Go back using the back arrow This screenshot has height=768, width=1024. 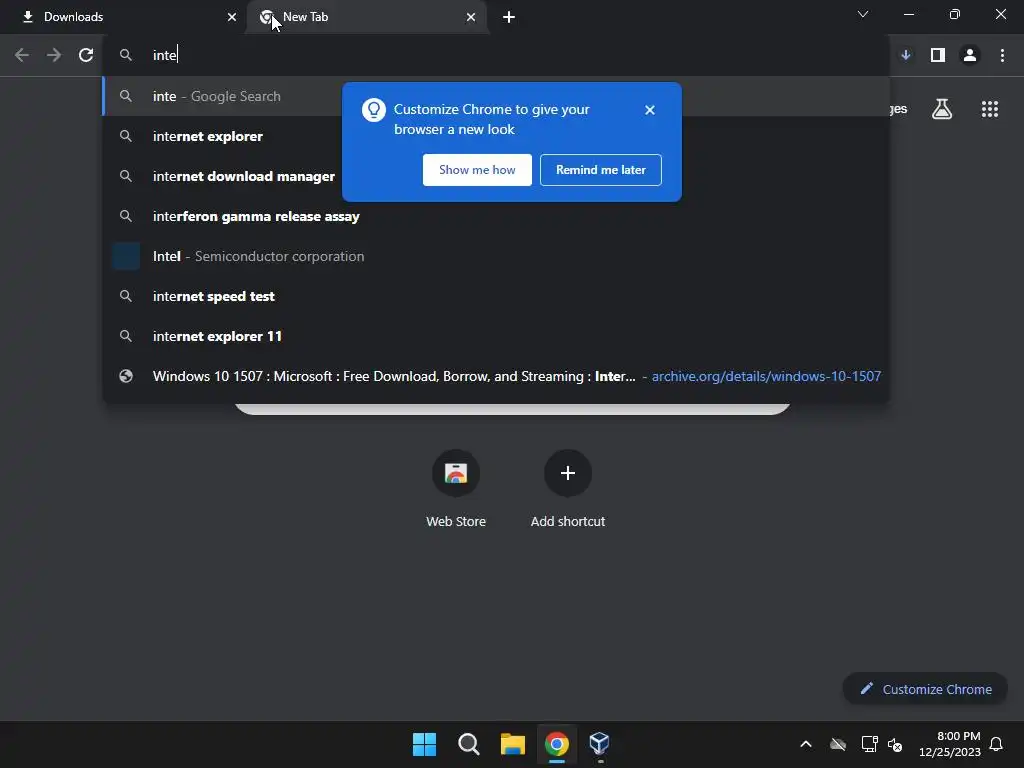(x=22, y=56)
